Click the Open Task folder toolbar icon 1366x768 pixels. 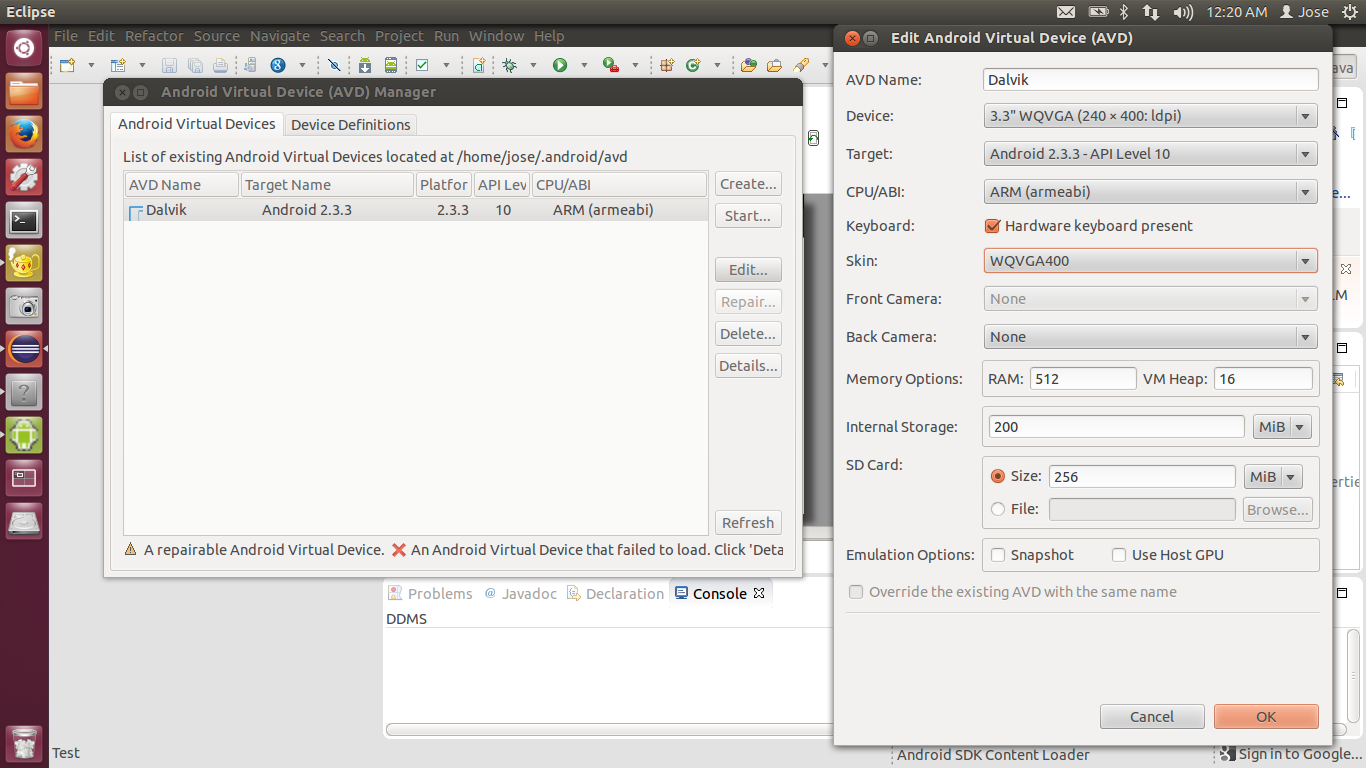tap(774, 65)
